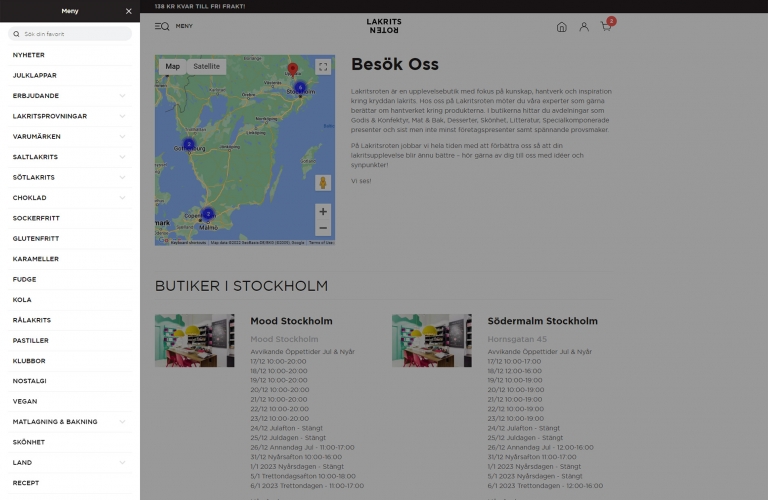Click Mood Stockholm store heading

click(x=291, y=321)
